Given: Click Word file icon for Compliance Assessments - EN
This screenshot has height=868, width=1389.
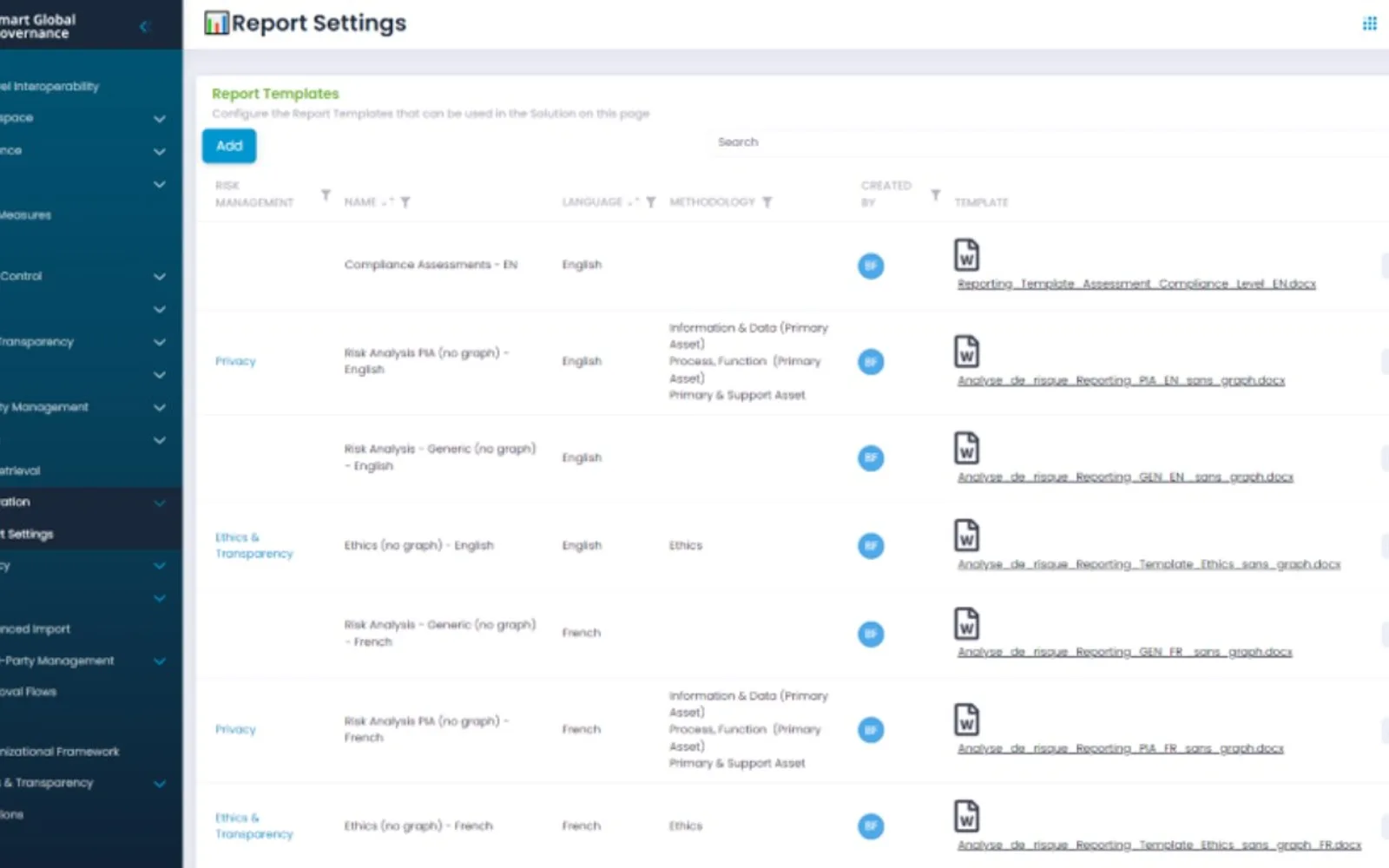Looking at the screenshot, I should [x=966, y=255].
